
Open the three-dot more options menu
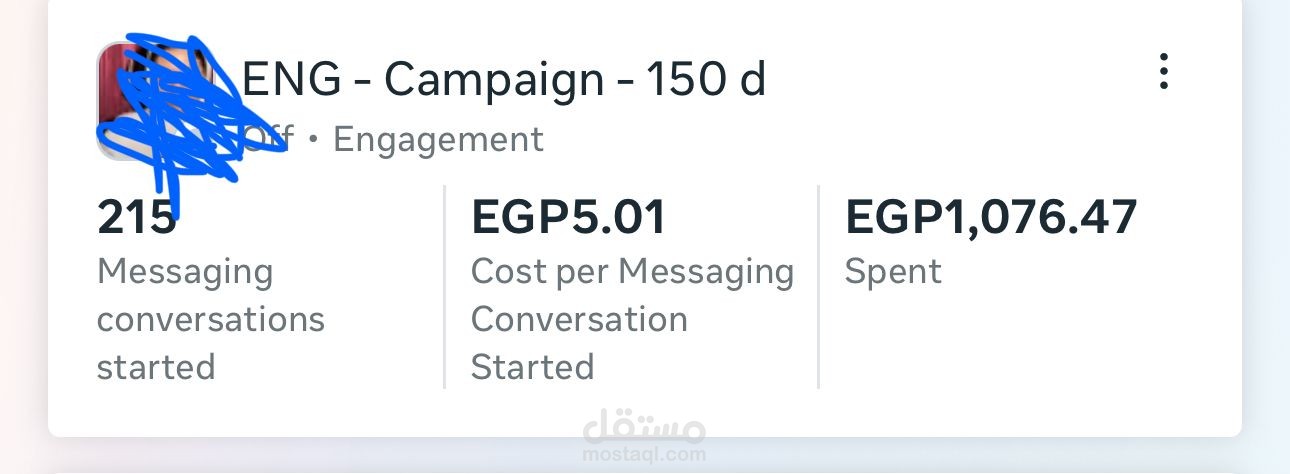1163,73
